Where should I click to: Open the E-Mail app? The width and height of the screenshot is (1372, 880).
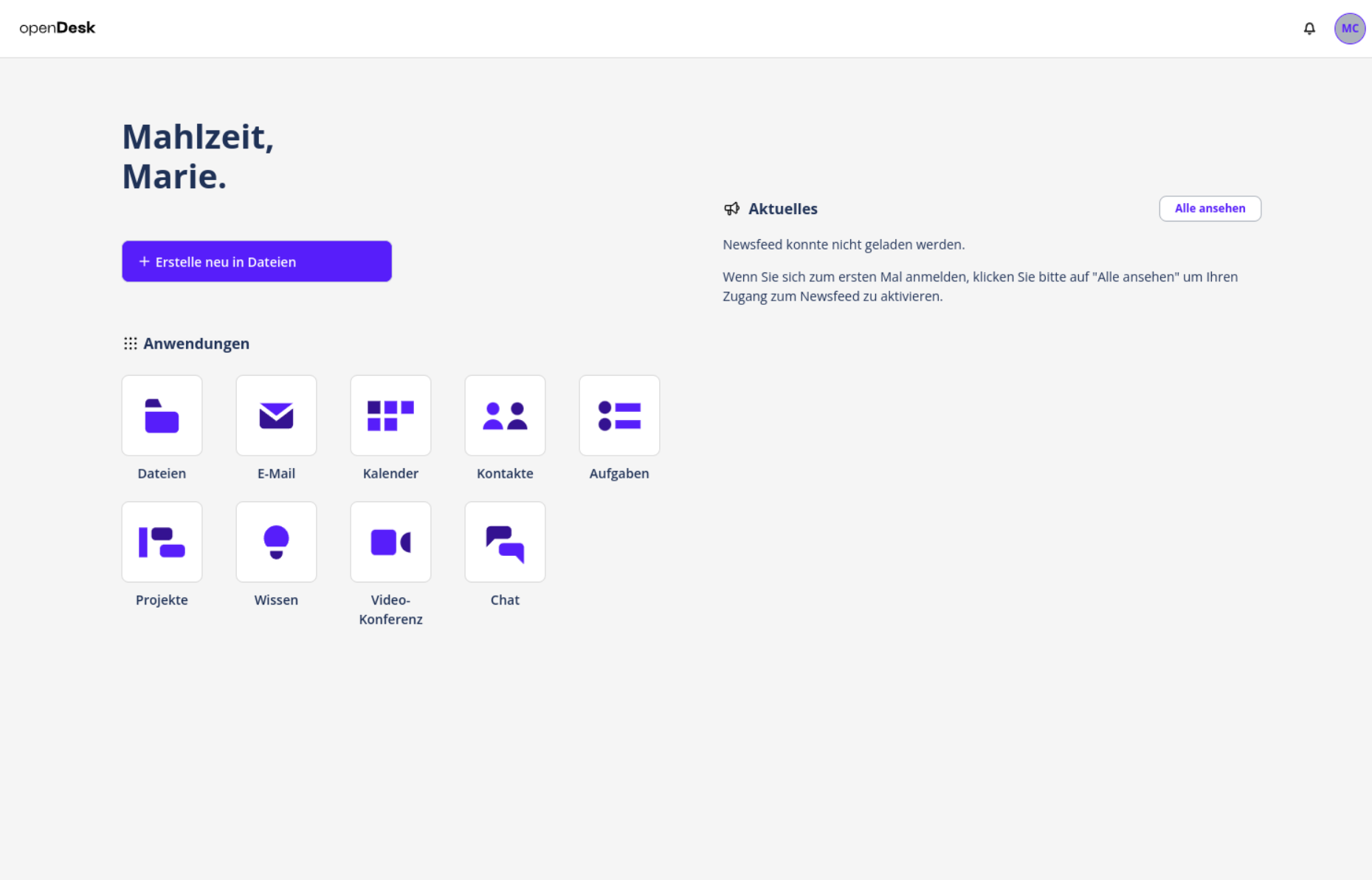[276, 415]
